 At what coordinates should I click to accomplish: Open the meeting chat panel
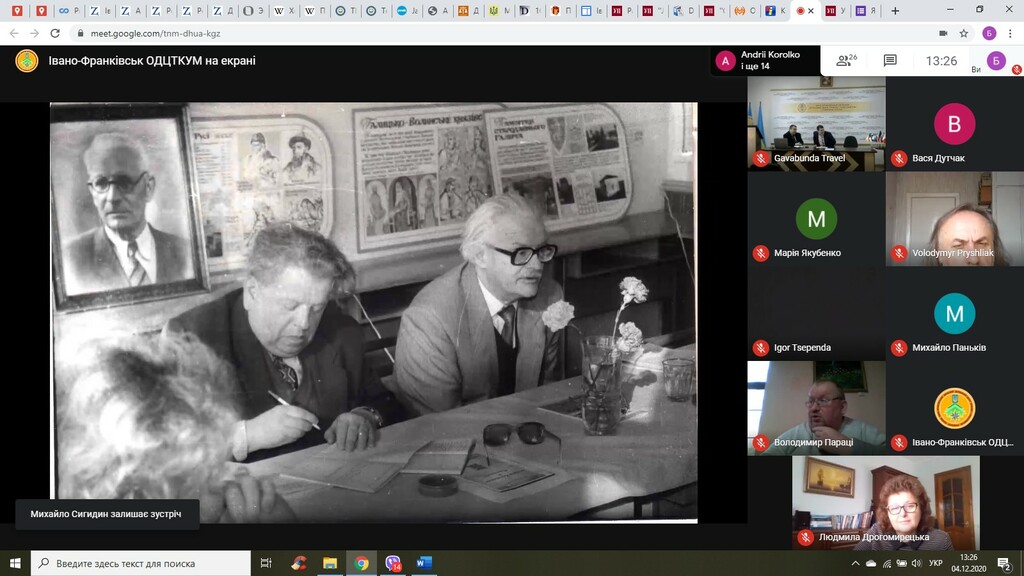[890, 60]
